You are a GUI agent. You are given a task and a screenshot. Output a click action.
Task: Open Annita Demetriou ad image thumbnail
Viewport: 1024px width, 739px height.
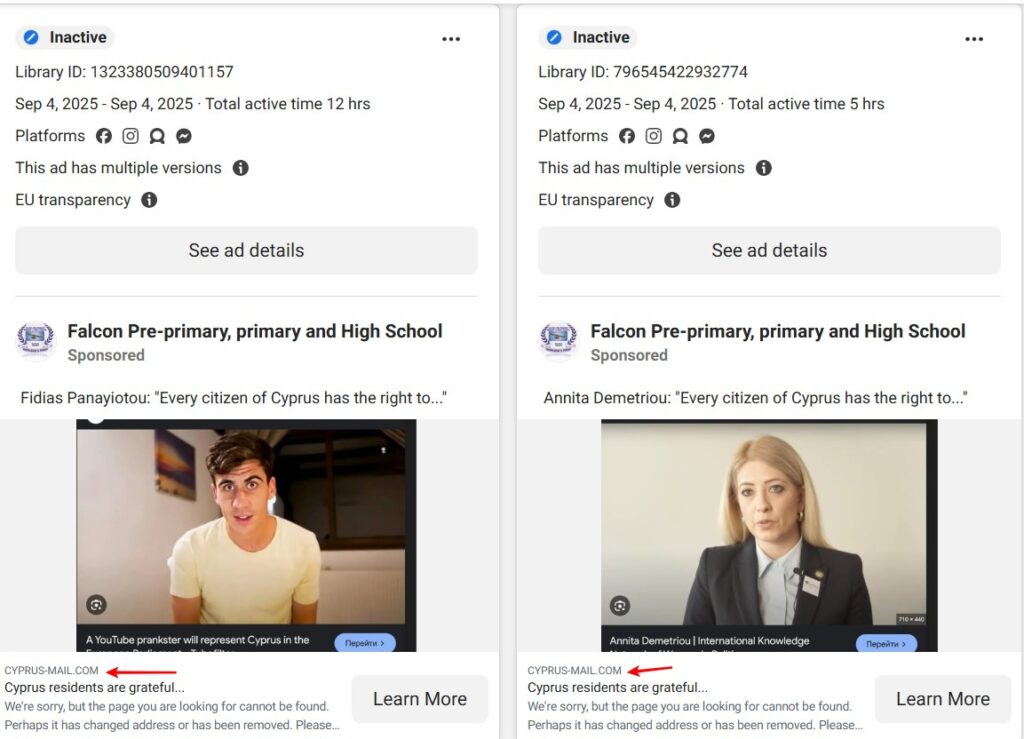click(769, 535)
